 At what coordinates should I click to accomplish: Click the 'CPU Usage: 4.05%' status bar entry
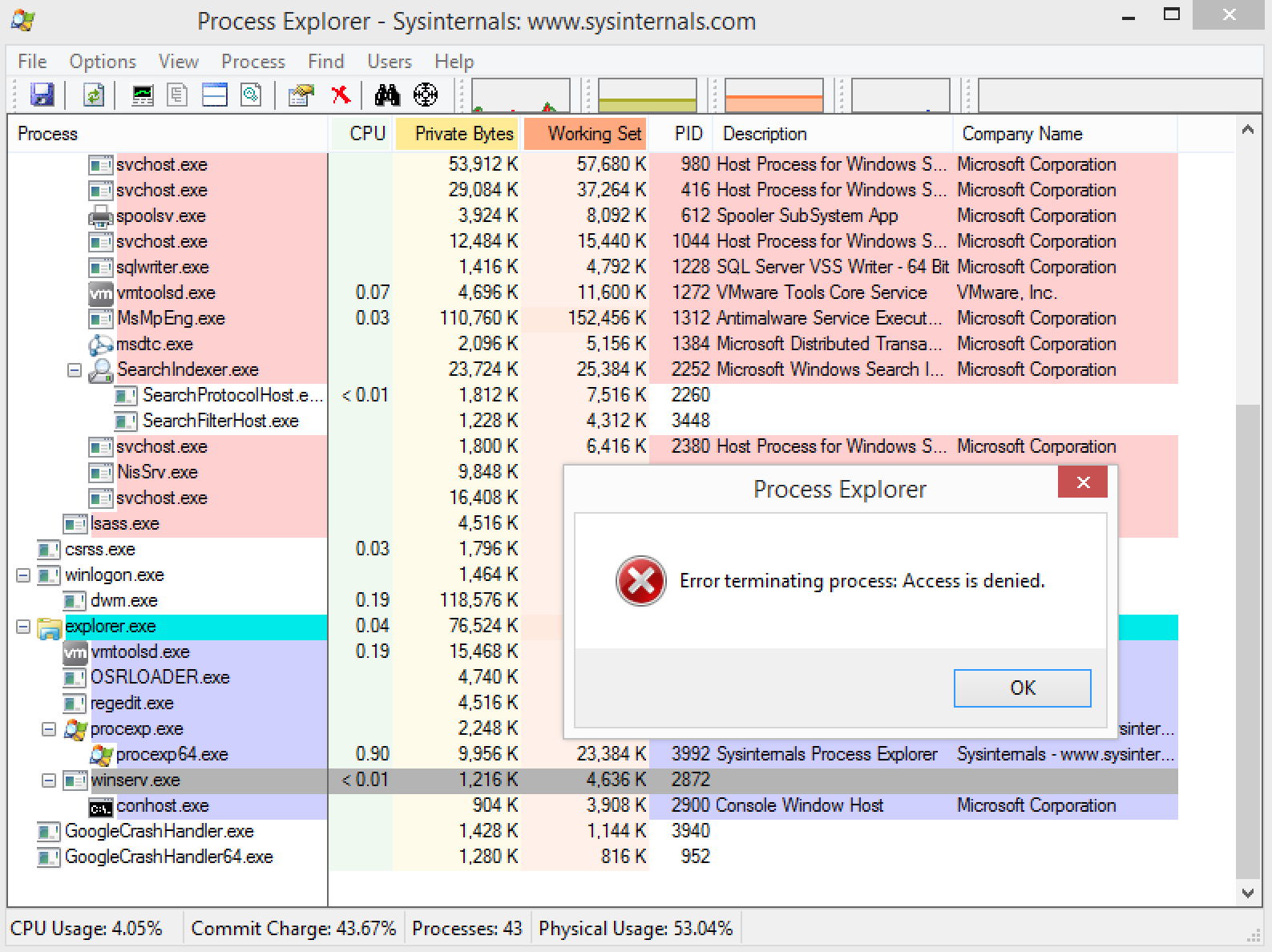pyautogui.click(x=87, y=929)
